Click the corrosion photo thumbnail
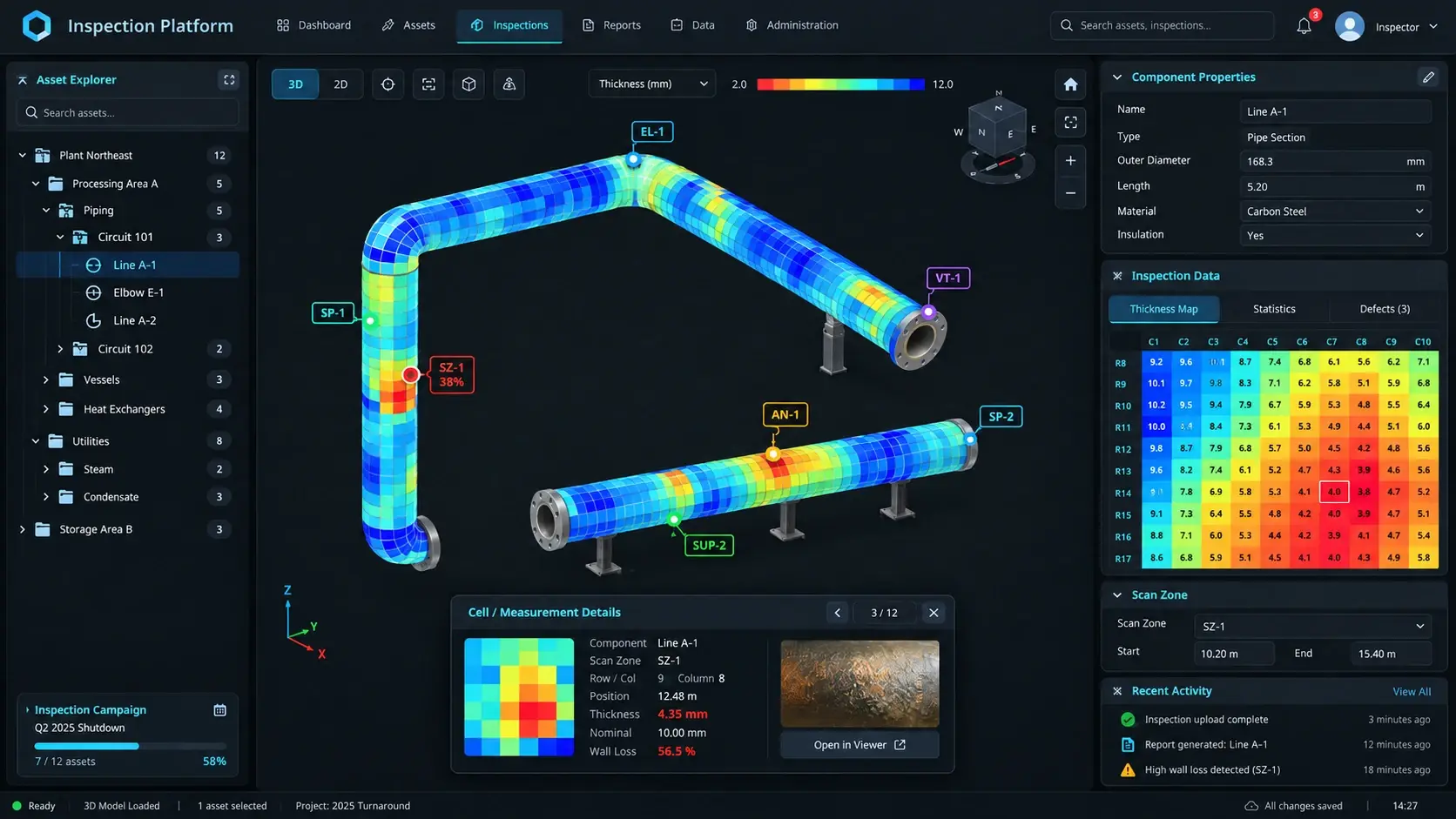This screenshot has height=819, width=1456. 859,684
